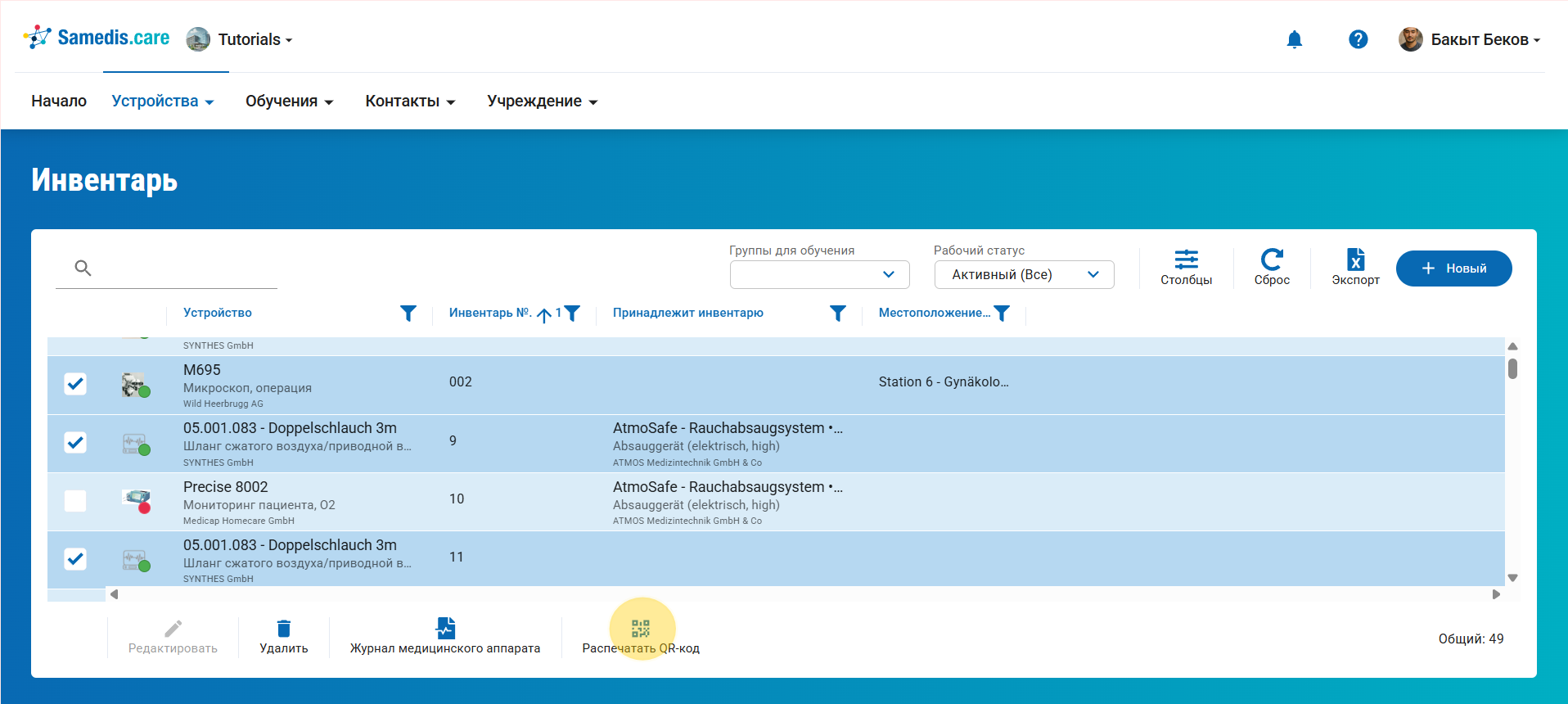Click the Удалить trash icon

tap(284, 629)
